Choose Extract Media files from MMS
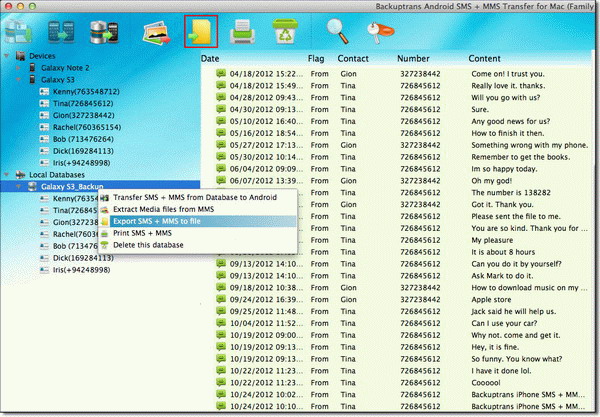This screenshot has height=417, width=600. pos(197,209)
